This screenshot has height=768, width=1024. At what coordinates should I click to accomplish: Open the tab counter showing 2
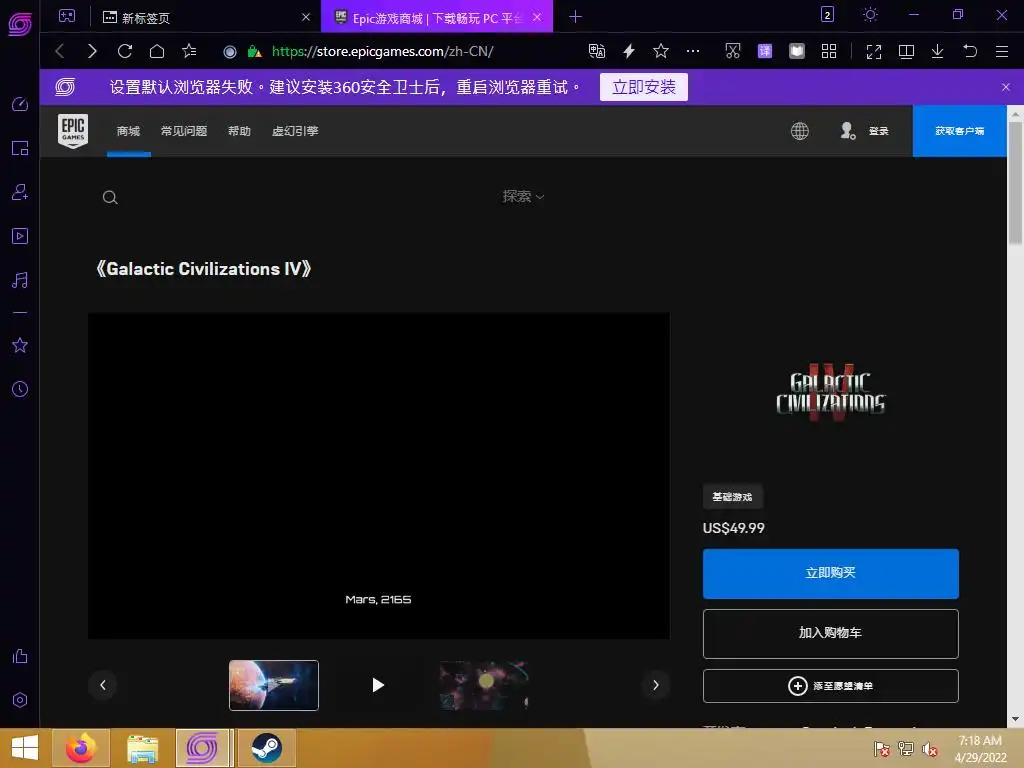click(x=827, y=14)
